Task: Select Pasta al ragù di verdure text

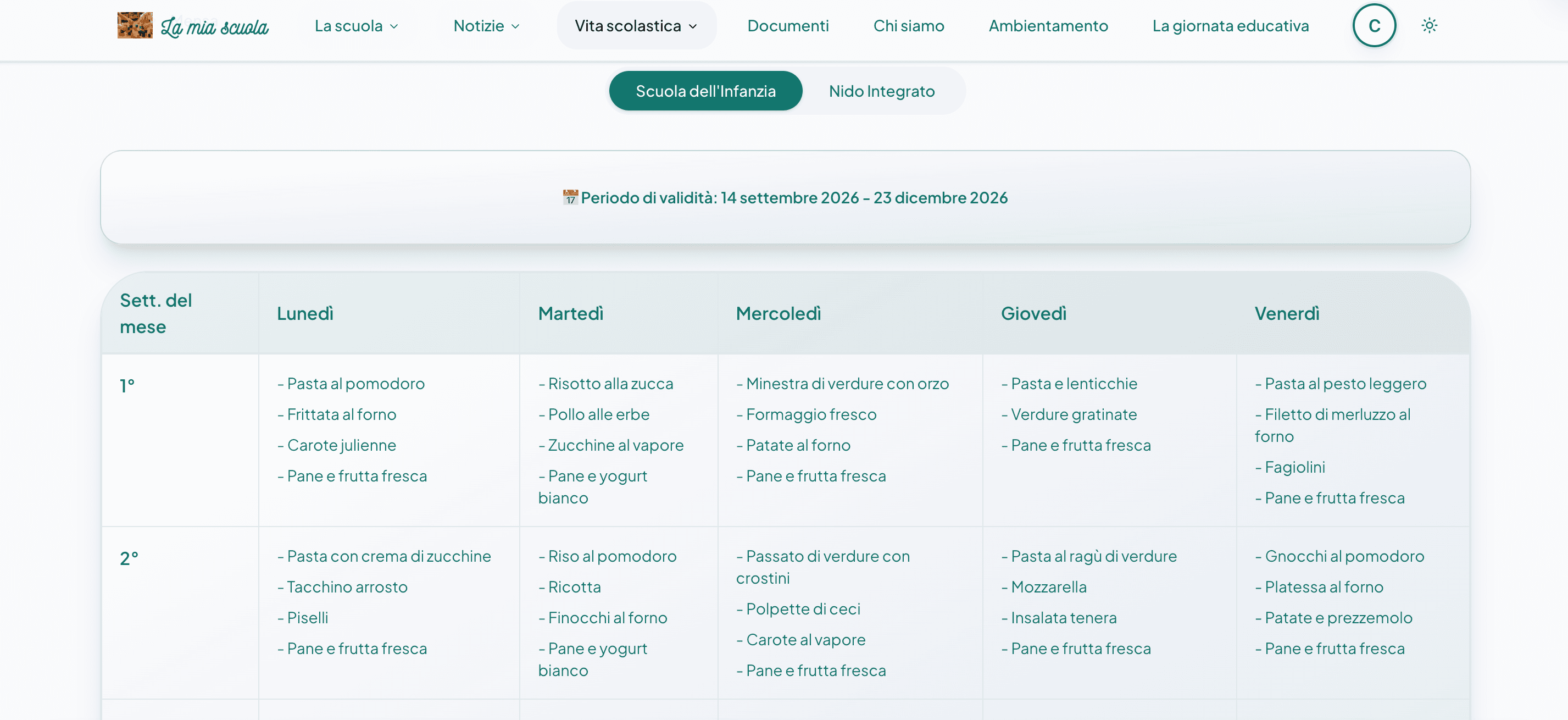Action: click(1089, 556)
